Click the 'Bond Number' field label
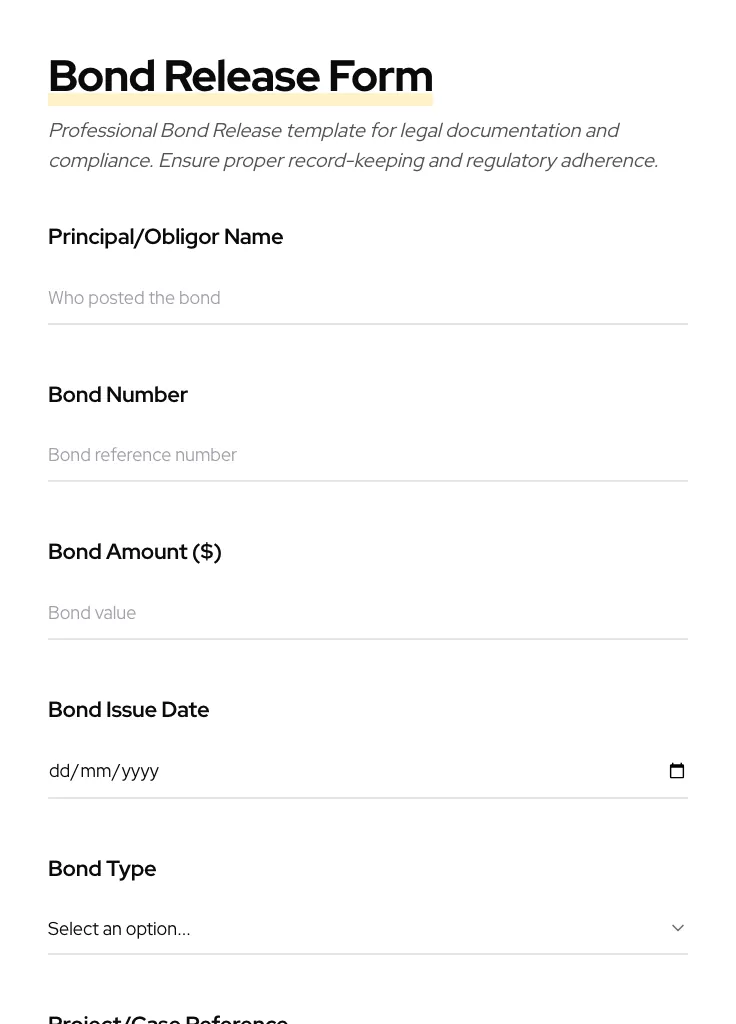 click(118, 395)
